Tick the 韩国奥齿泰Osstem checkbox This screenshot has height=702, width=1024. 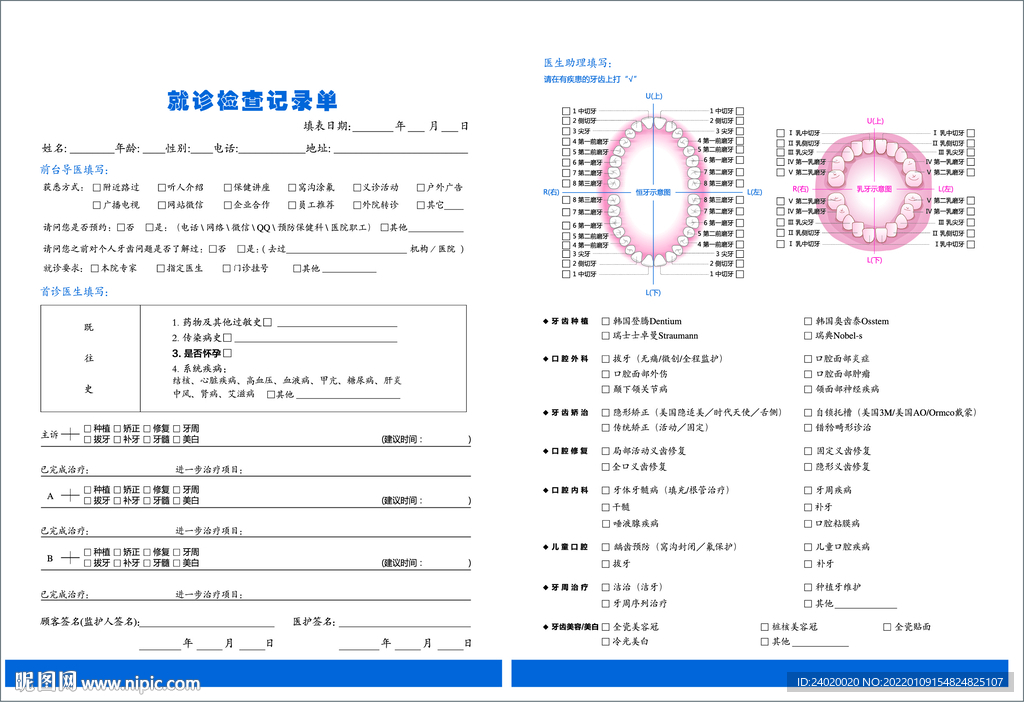808,321
